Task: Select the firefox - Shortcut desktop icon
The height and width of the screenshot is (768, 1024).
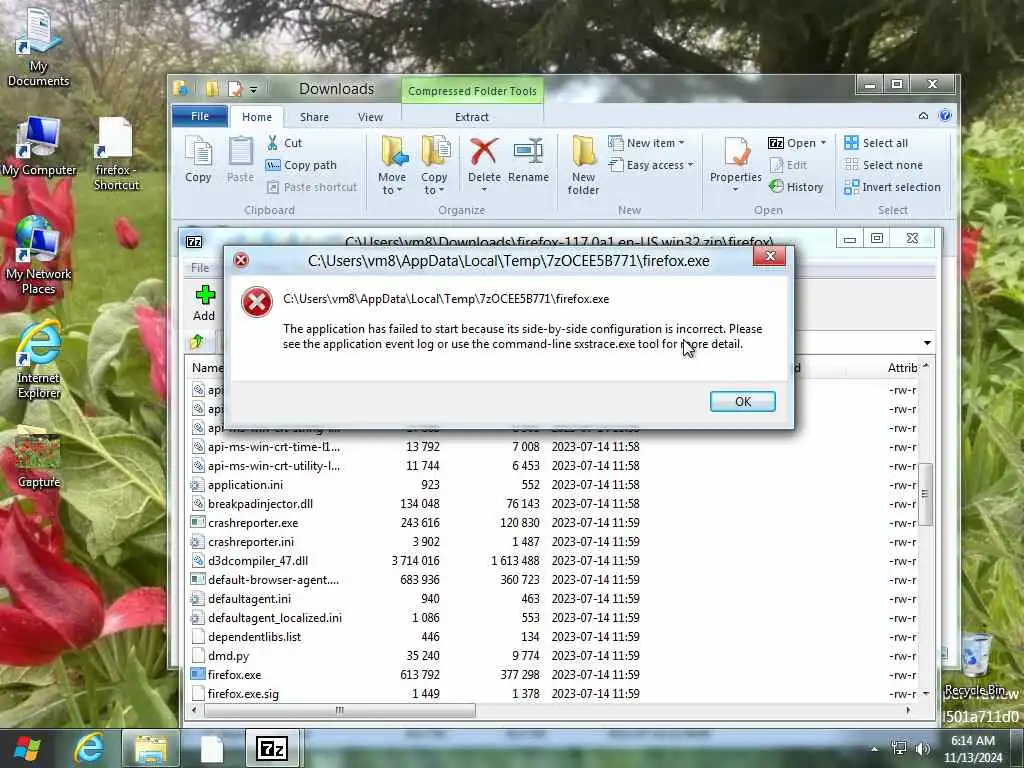Action: (x=116, y=154)
